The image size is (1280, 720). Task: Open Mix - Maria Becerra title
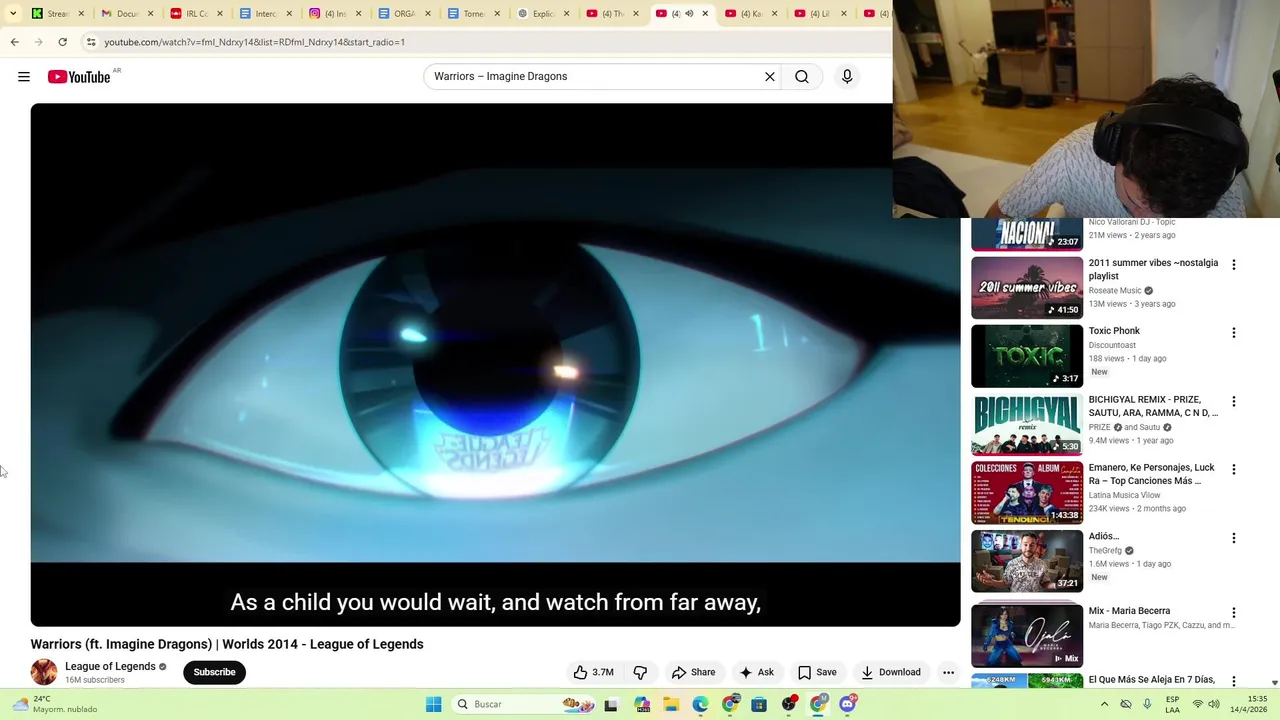pyautogui.click(x=1129, y=611)
